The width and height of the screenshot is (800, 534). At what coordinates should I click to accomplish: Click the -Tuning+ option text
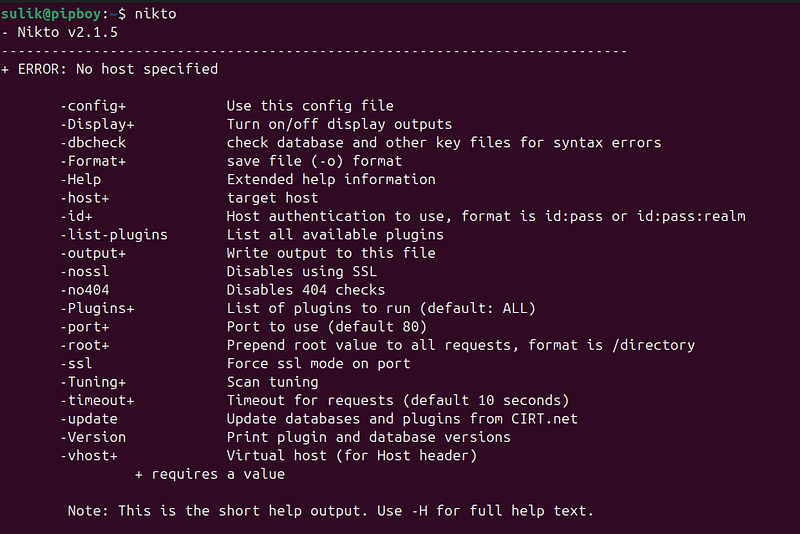tap(93, 382)
